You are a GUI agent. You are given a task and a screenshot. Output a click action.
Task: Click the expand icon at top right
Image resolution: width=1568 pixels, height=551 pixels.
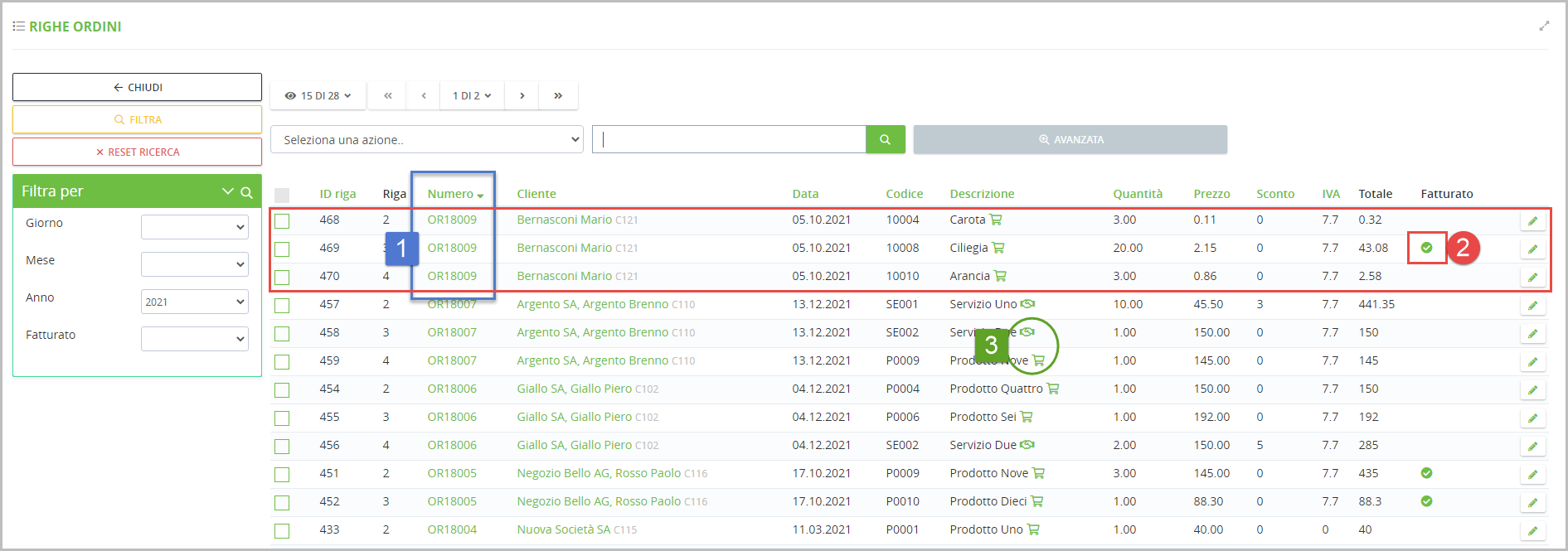point(1544,27)
